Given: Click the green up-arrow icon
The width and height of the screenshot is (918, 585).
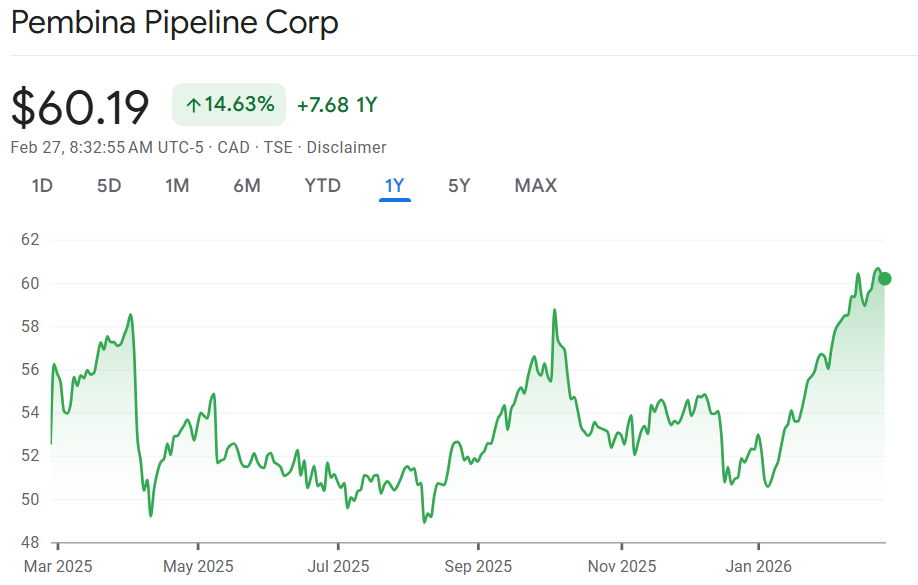Looking at the screenshot, I should (x=193, y=105).
